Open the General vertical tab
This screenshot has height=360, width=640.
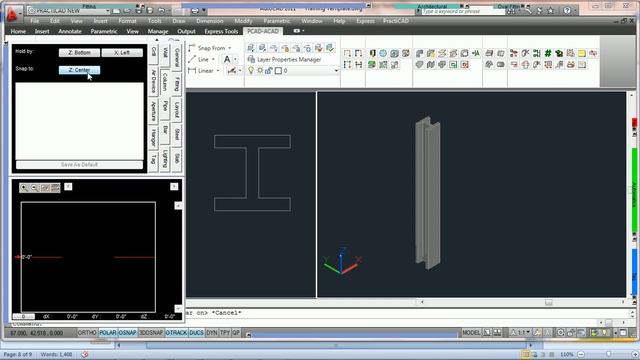pos(177,57)
